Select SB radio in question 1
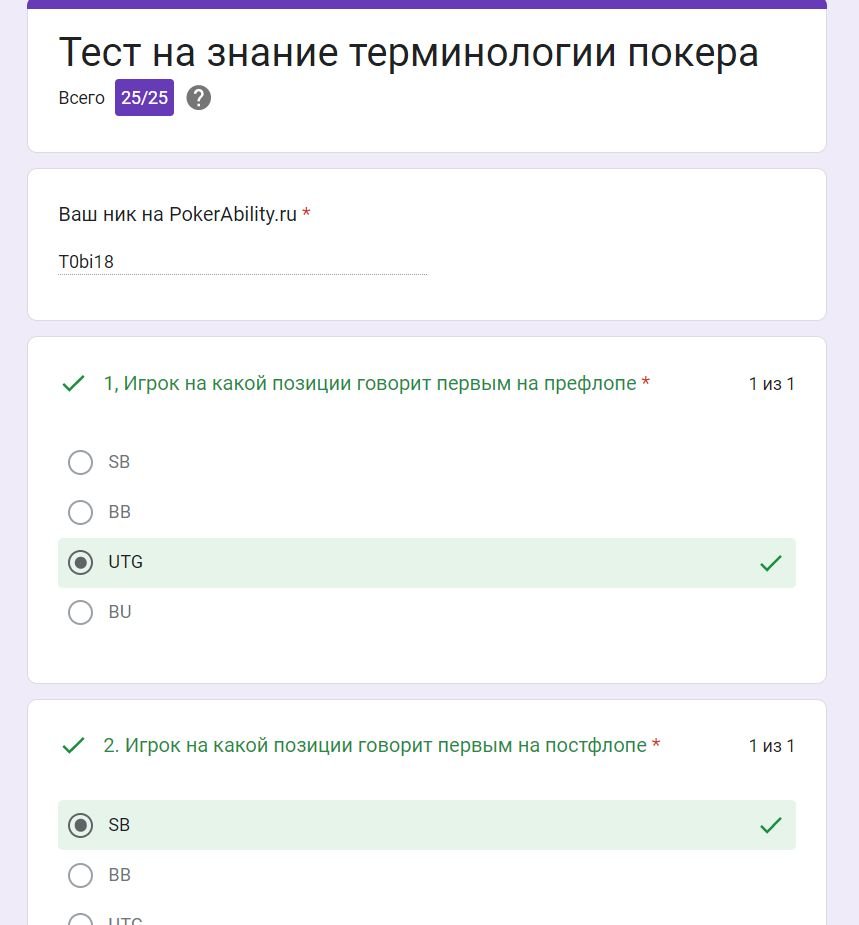Viewport: 859px width, 925px height. tap(80, 462)
